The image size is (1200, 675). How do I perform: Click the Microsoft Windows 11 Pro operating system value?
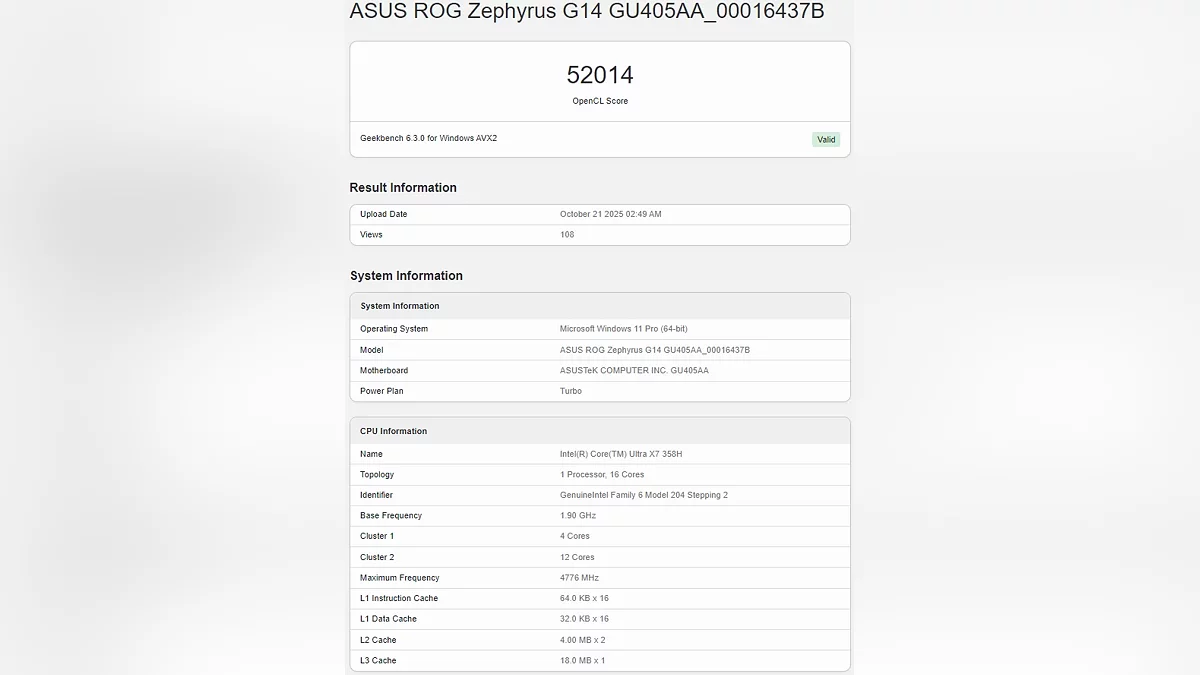pos(623,329)
